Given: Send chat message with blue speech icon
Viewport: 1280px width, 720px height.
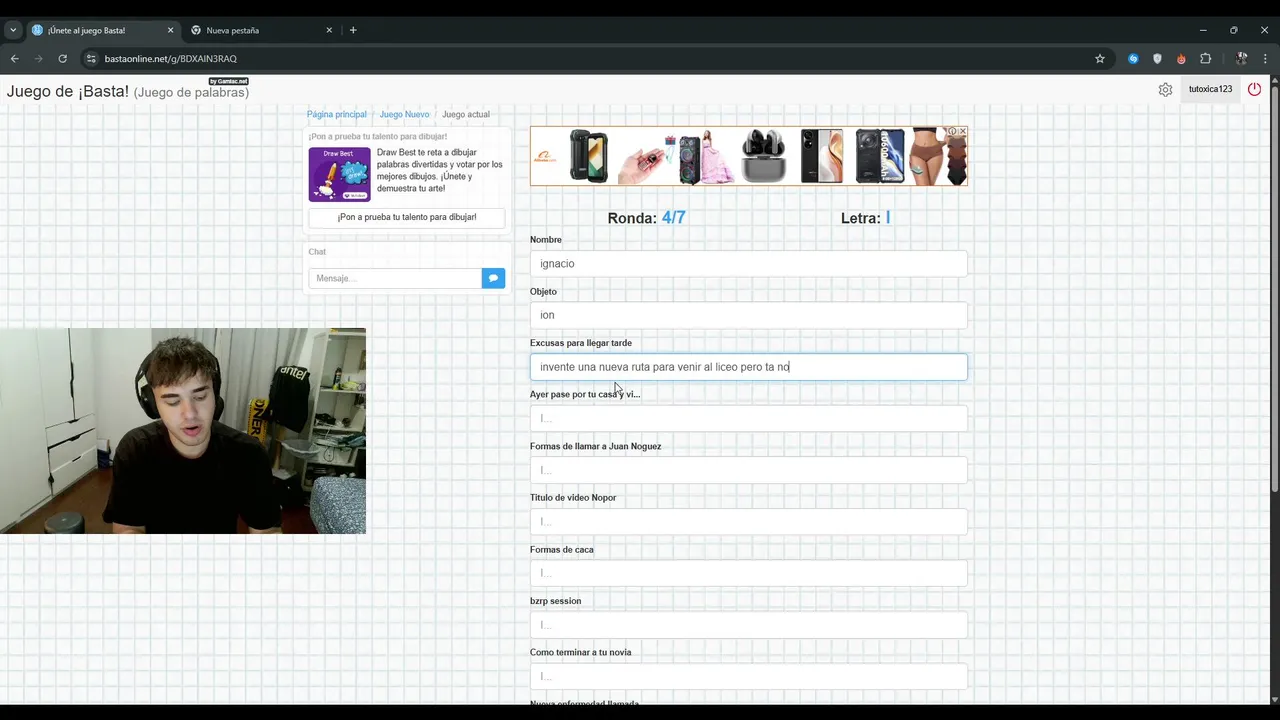Looking at the screenshot, I should point(493,278).
